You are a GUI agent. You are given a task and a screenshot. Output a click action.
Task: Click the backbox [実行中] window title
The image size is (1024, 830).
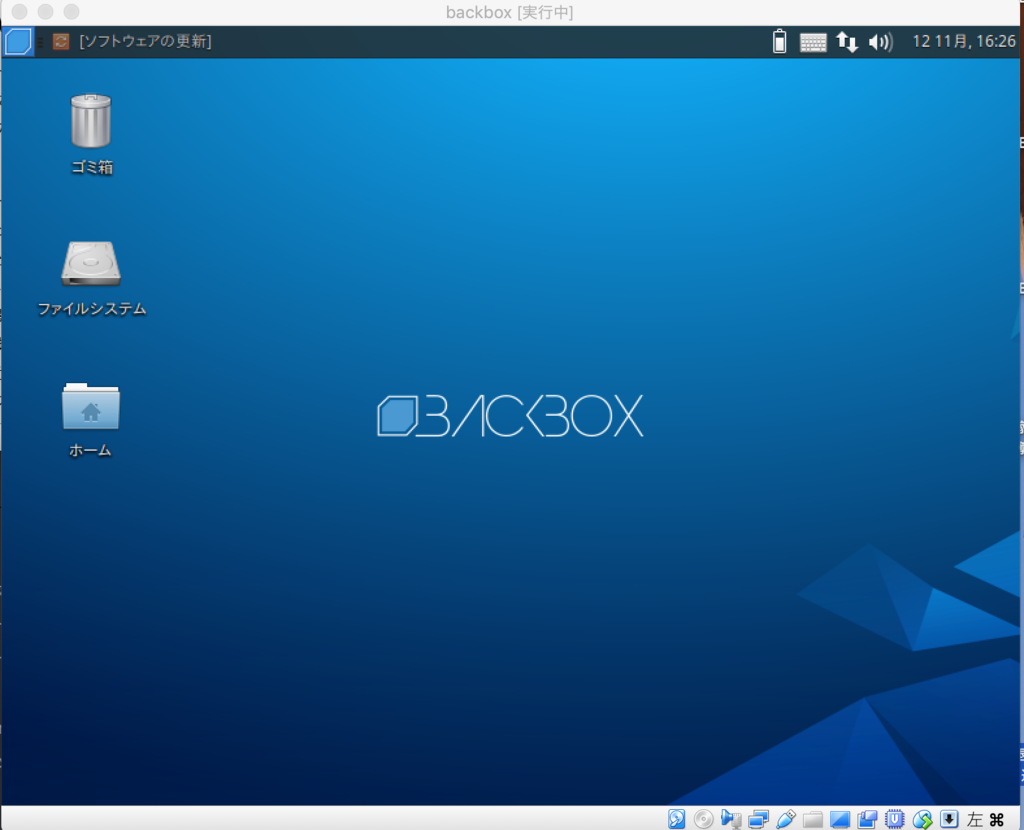pyautogui.click(x=509, y=12)
